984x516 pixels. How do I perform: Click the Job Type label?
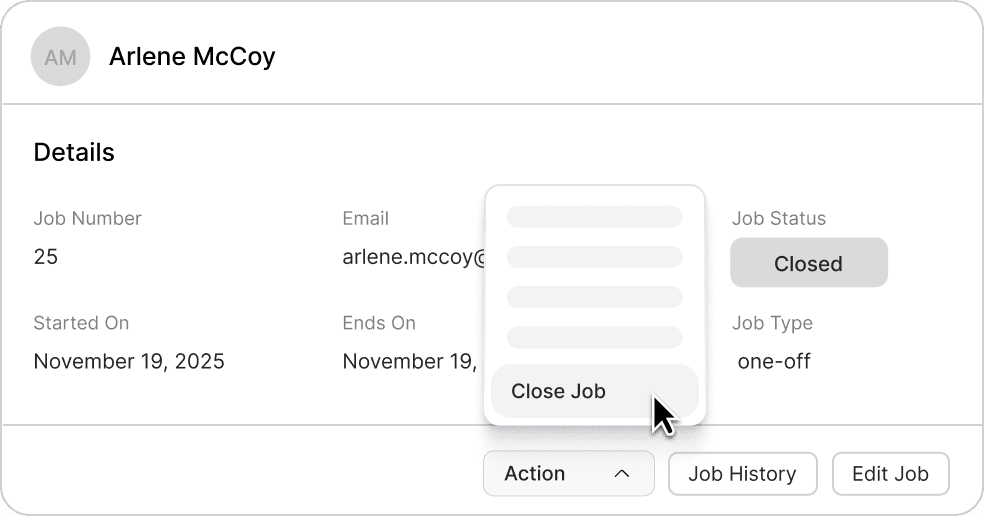click(772, 323)
